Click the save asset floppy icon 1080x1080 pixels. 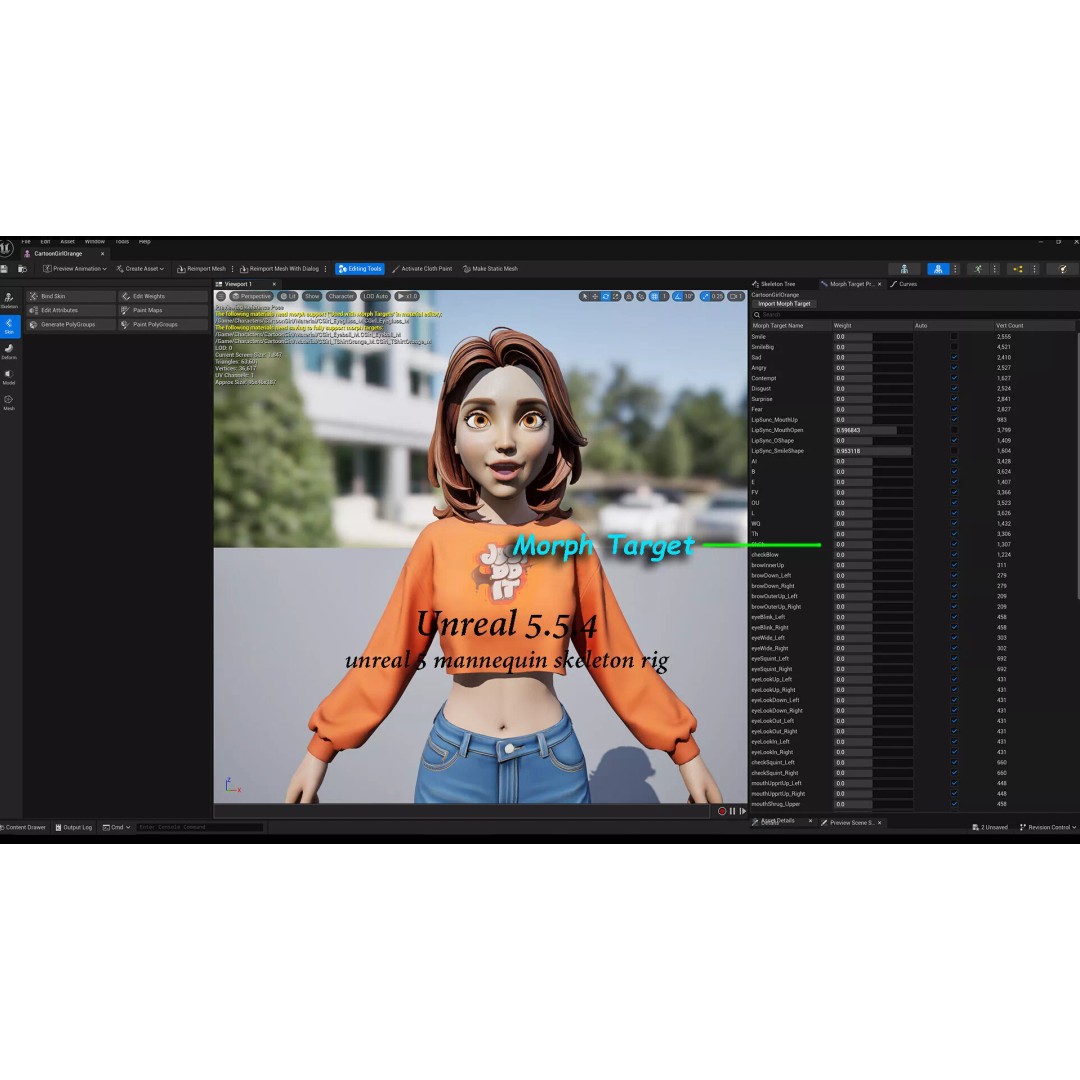pos(5,269)
